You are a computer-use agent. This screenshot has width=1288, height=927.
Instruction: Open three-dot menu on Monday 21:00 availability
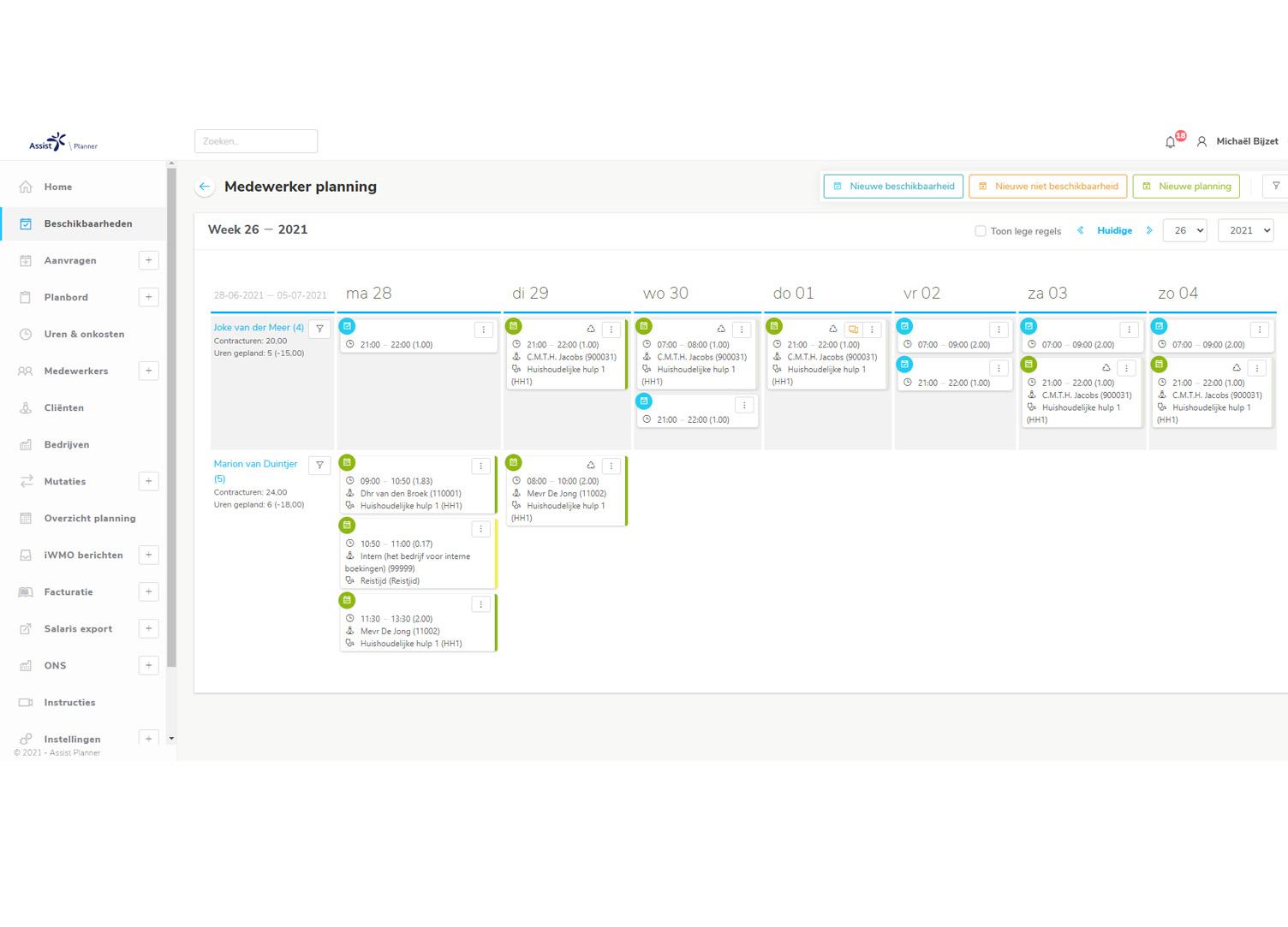484,330
